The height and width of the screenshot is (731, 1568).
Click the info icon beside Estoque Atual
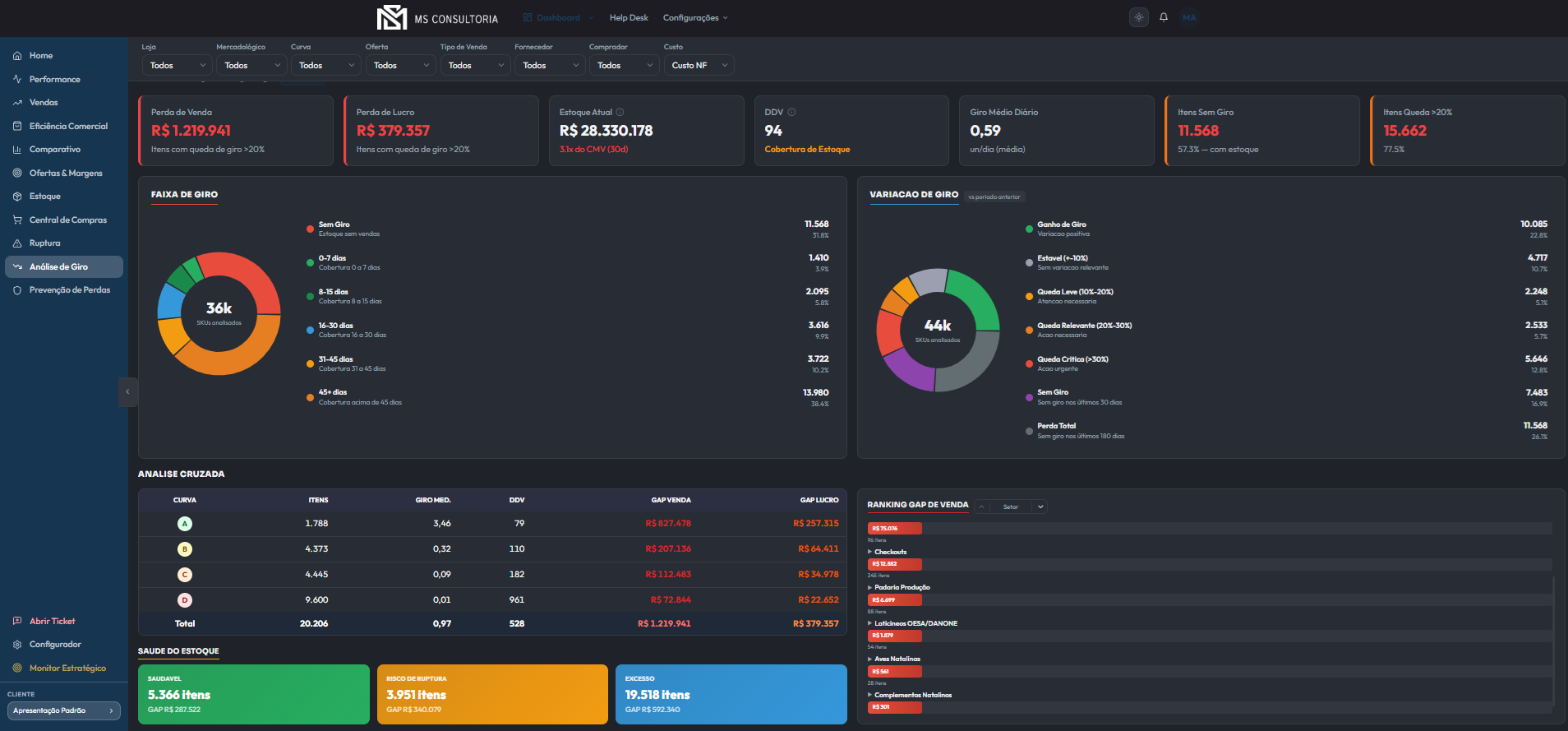coord(620,113)
